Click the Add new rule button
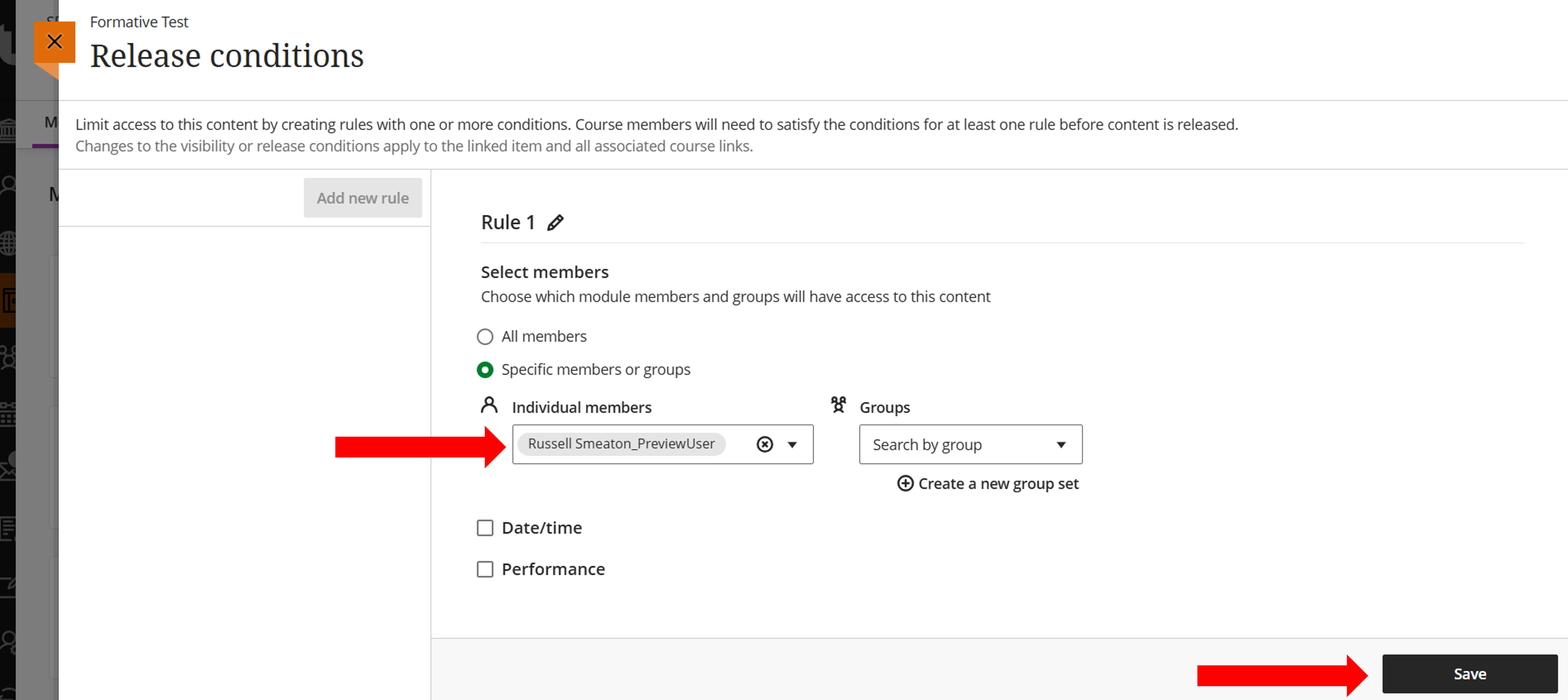This screenshot has width=1568, height=700. click(363, 198)
